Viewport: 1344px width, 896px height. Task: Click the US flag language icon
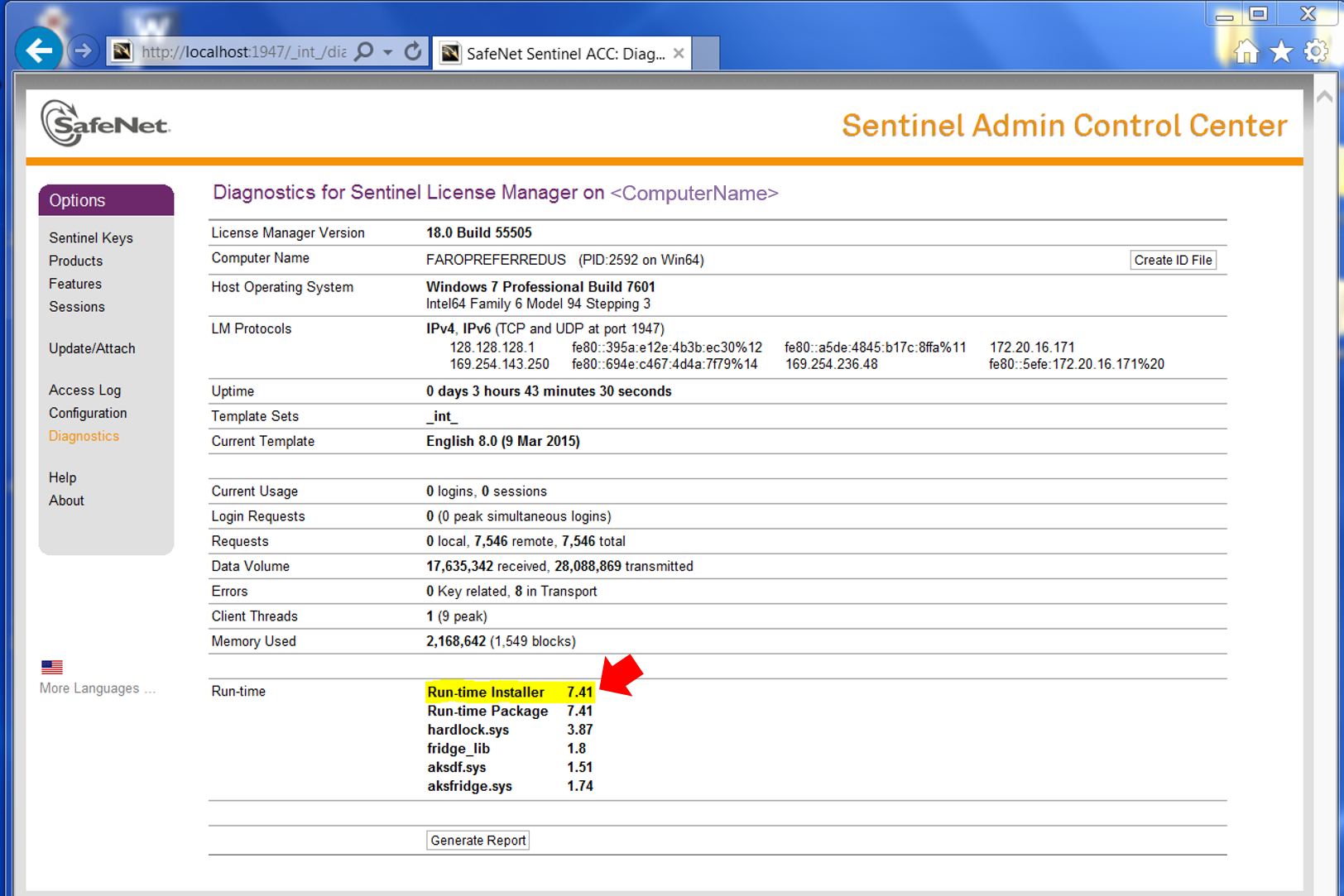pyautogui.click(x=52, y=667)
